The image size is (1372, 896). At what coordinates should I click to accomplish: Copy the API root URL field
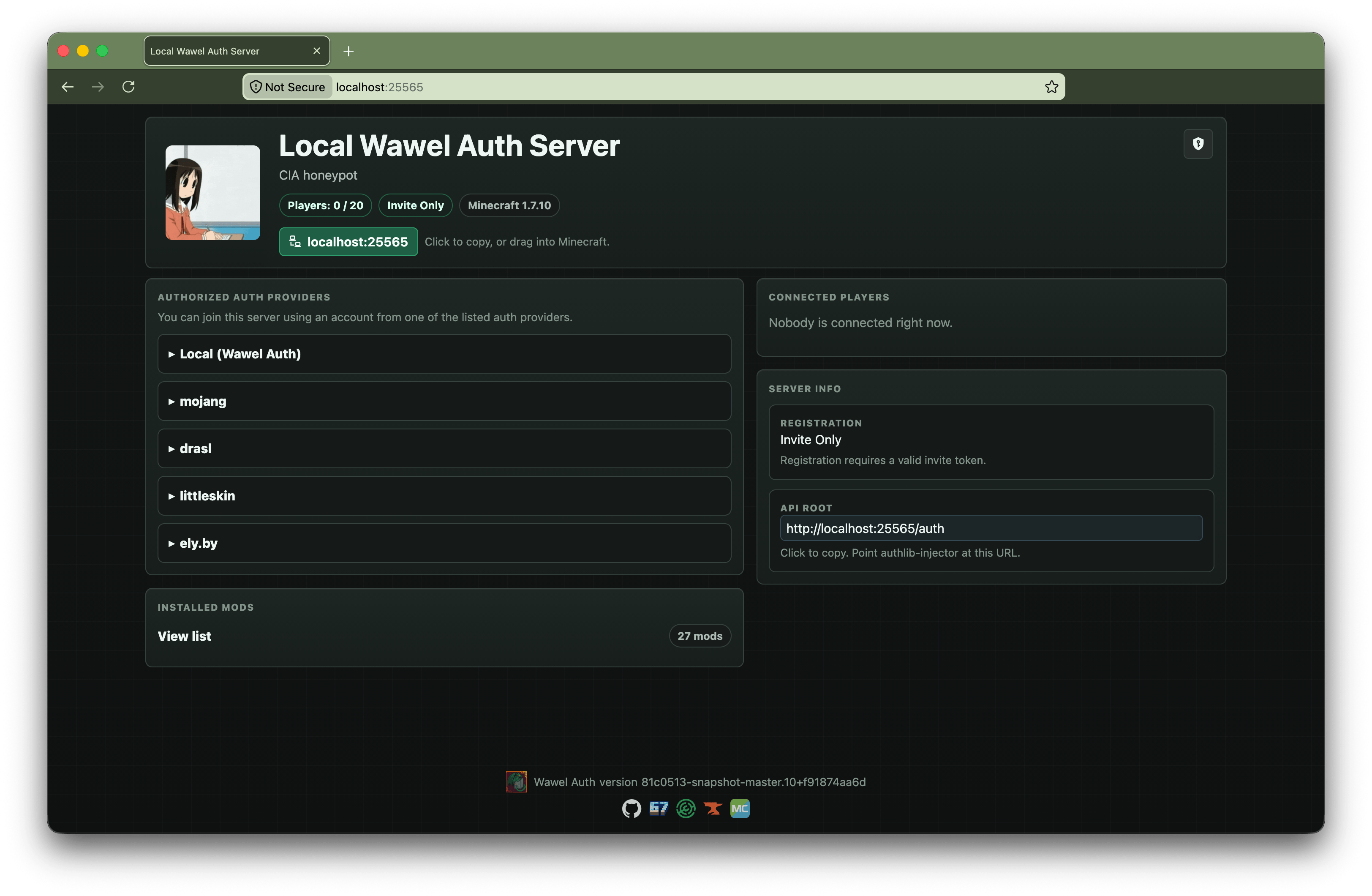pos(991,528)
